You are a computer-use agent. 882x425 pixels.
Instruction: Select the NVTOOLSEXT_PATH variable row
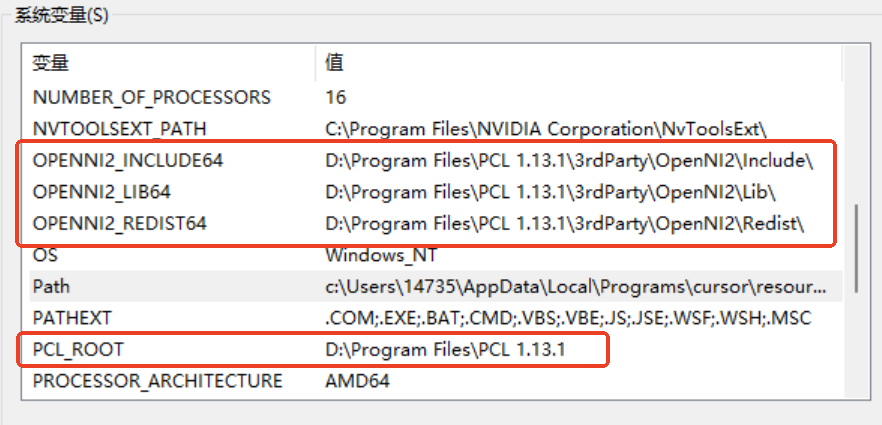436,129
